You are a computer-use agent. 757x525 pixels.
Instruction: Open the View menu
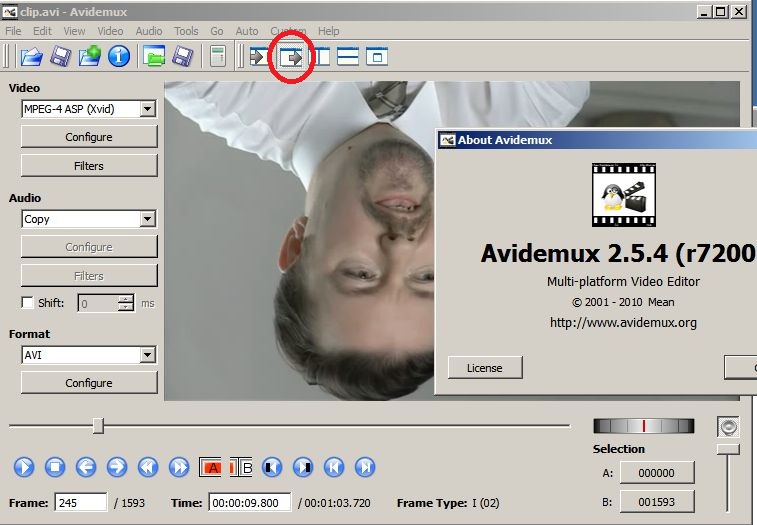click(74, 31)
